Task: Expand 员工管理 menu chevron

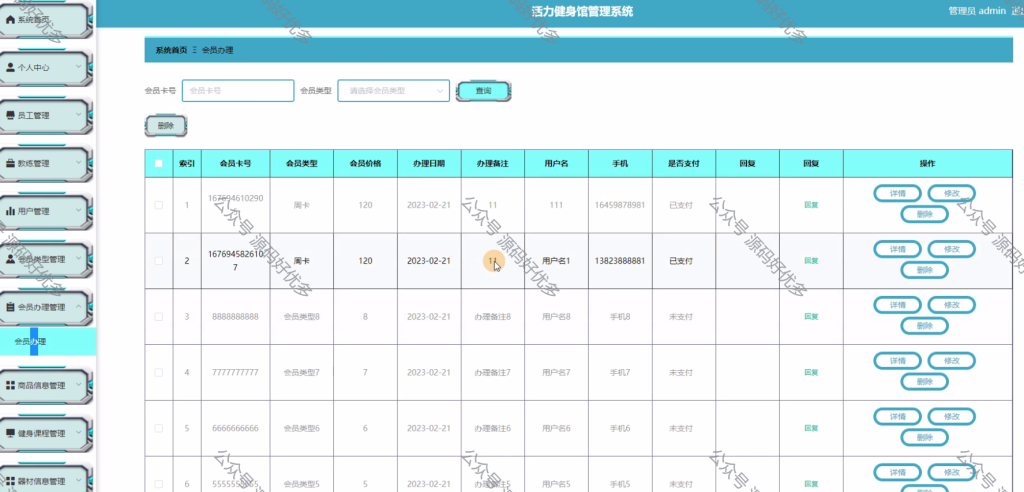Action: (x=78, y=114)
